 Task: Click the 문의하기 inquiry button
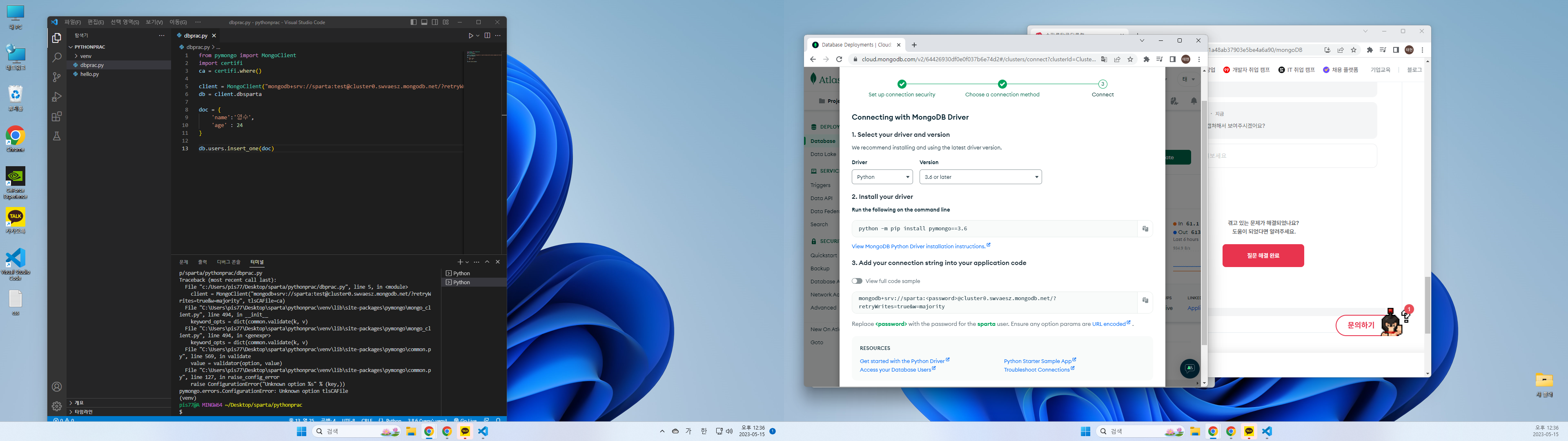(1361, 325)
